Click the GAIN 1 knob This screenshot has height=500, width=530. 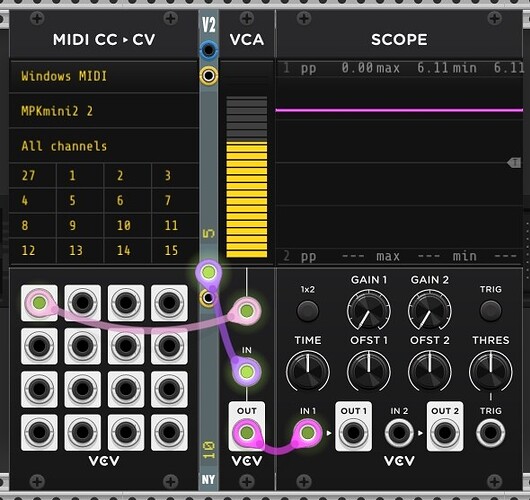368,310
